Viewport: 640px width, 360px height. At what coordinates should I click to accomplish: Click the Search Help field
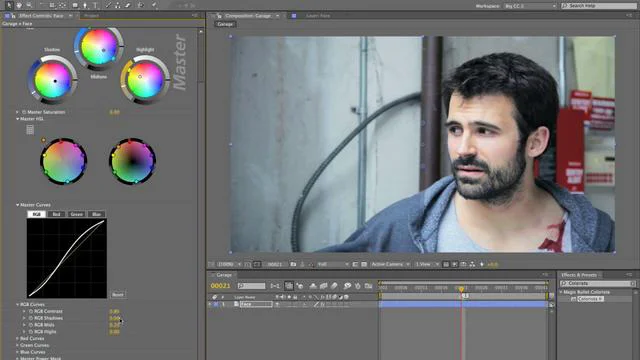(x=598, y=6)
